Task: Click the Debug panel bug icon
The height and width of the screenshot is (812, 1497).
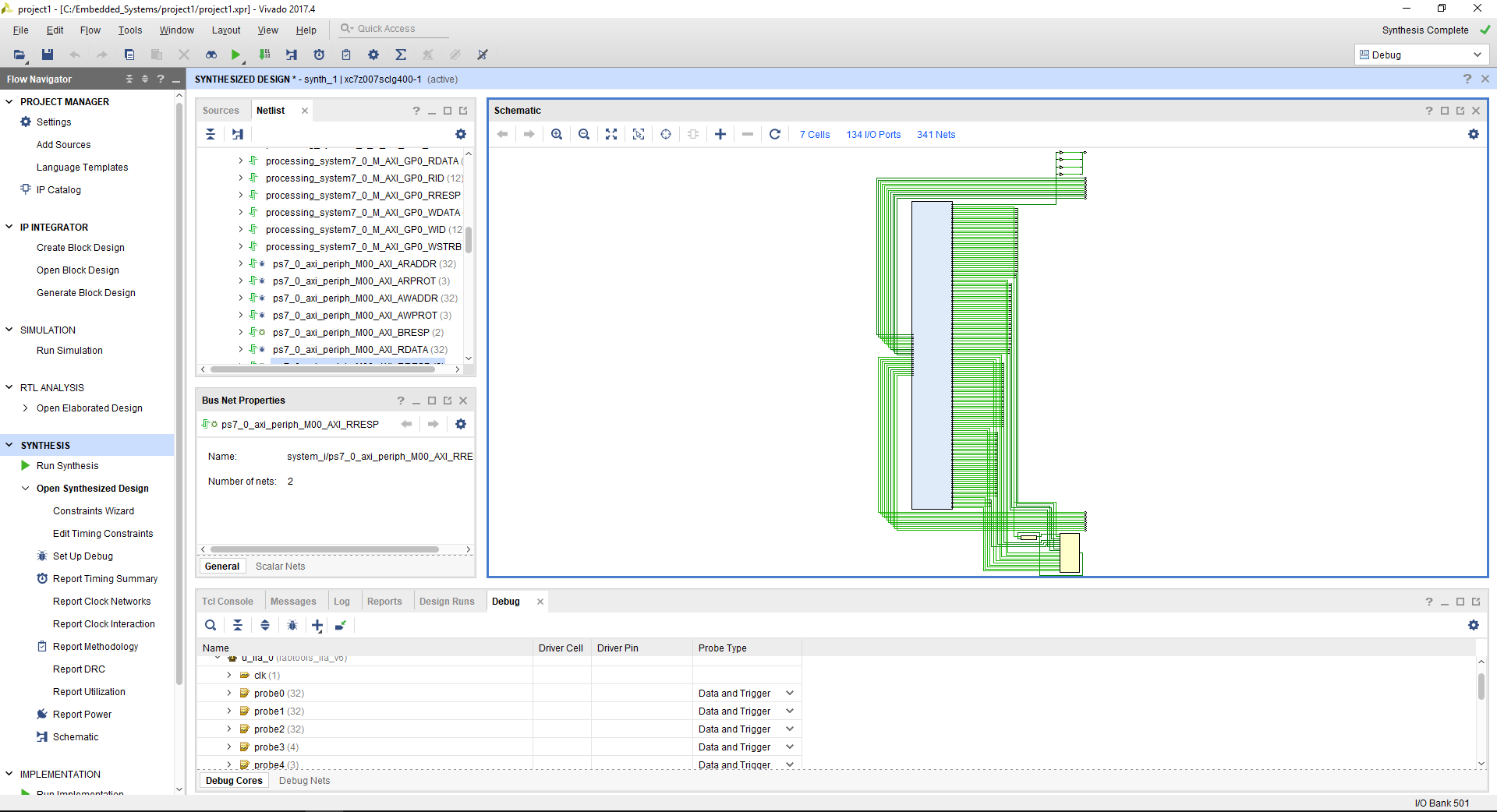Action: tap(292, 625)
